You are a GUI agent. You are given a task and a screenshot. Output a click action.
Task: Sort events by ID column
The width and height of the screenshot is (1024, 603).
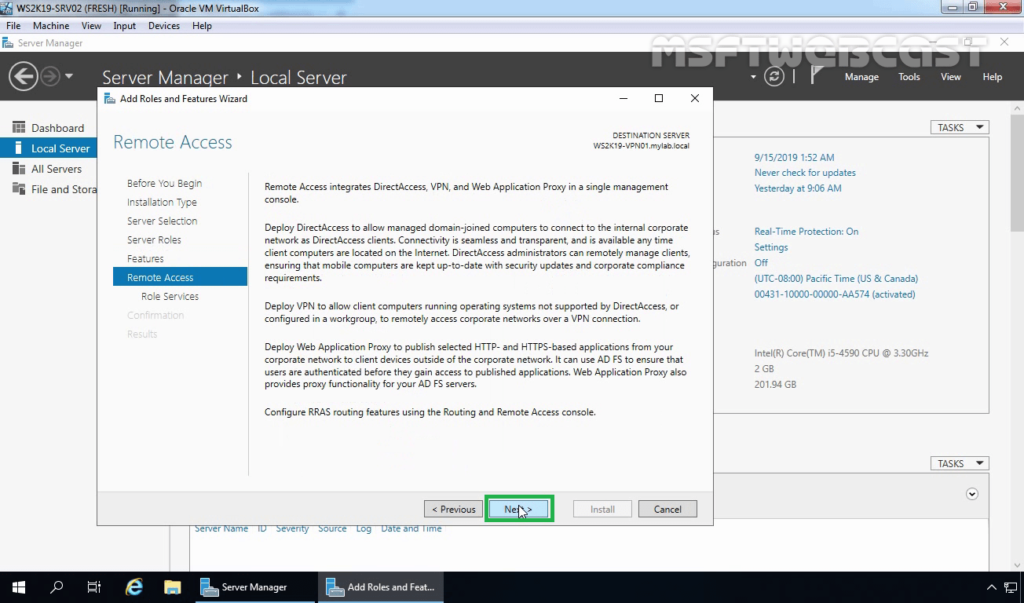[262, 529]
